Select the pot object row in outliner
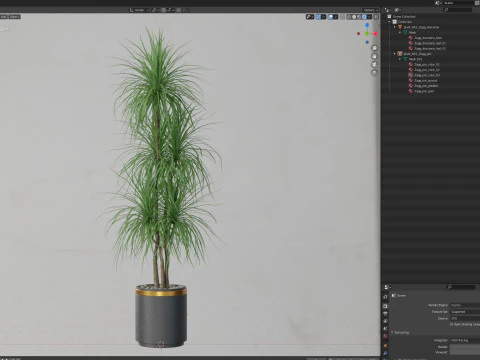 tap(417, 54)
